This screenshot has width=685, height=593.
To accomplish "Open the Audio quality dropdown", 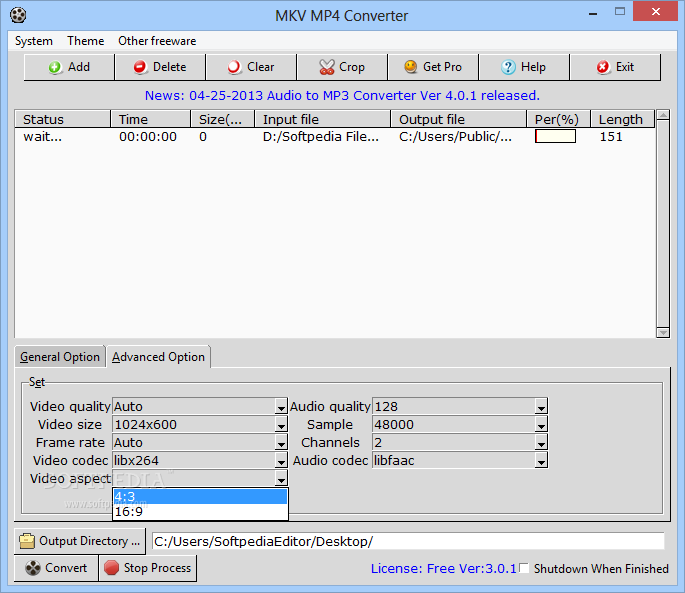I will coord(541,407).
